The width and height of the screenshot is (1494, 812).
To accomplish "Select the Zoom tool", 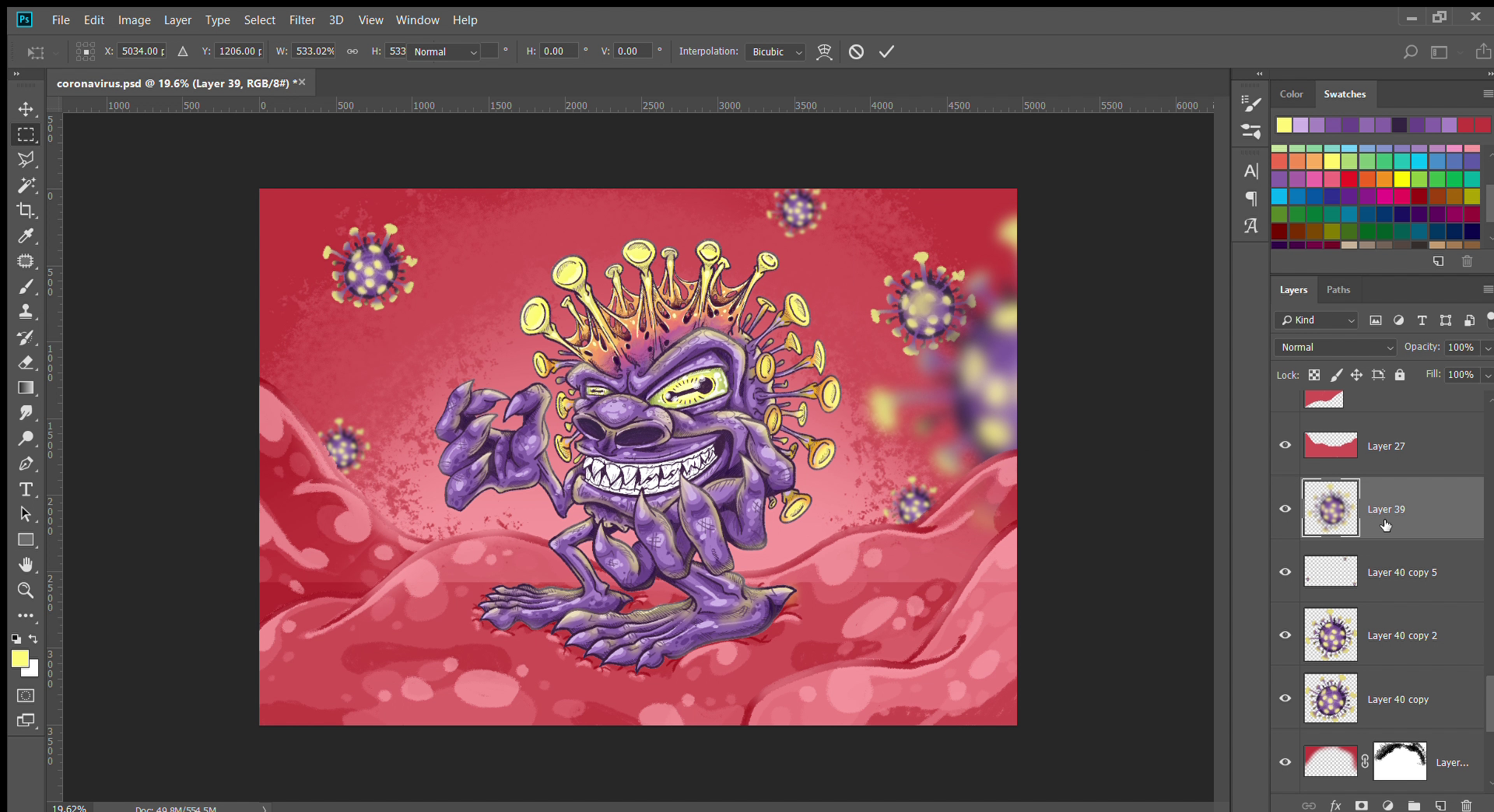I will click(26, 590).
